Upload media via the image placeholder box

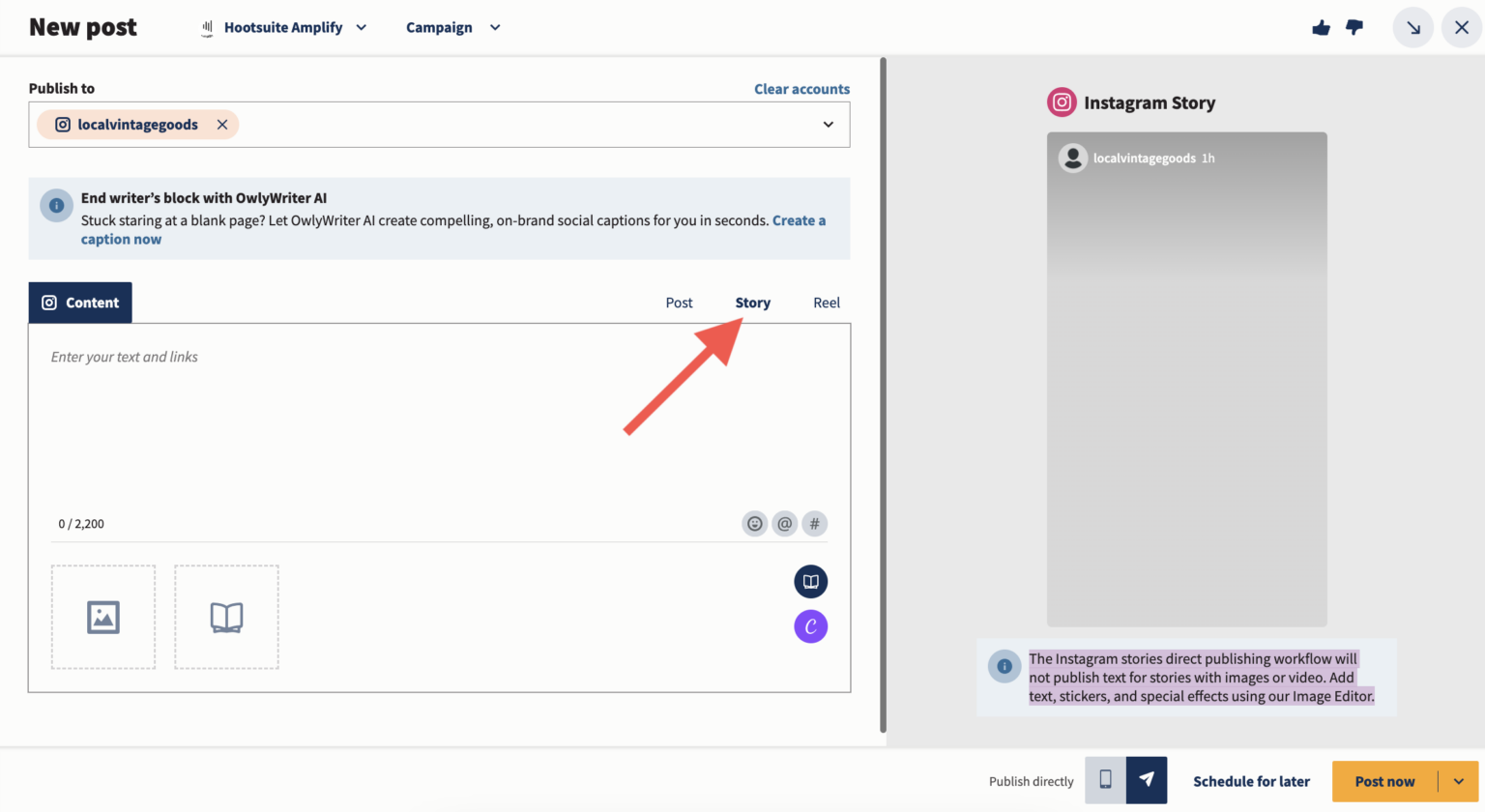pyautogui.click(x=103, y=617)
